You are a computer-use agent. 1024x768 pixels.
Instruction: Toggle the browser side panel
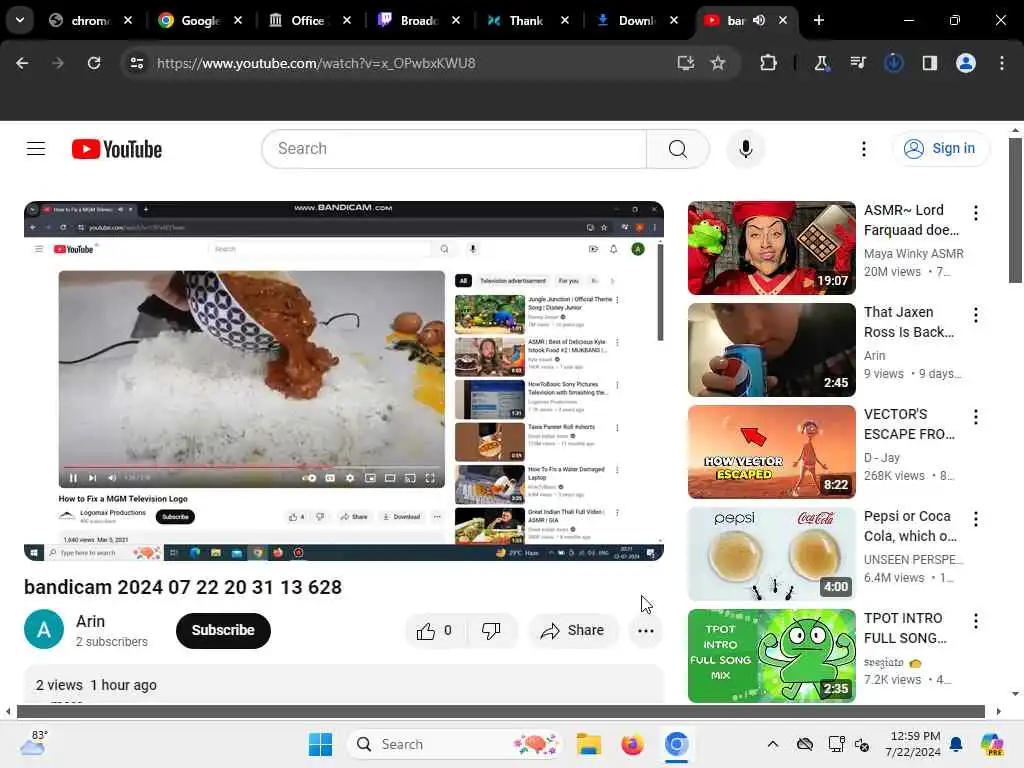(929, 63)
